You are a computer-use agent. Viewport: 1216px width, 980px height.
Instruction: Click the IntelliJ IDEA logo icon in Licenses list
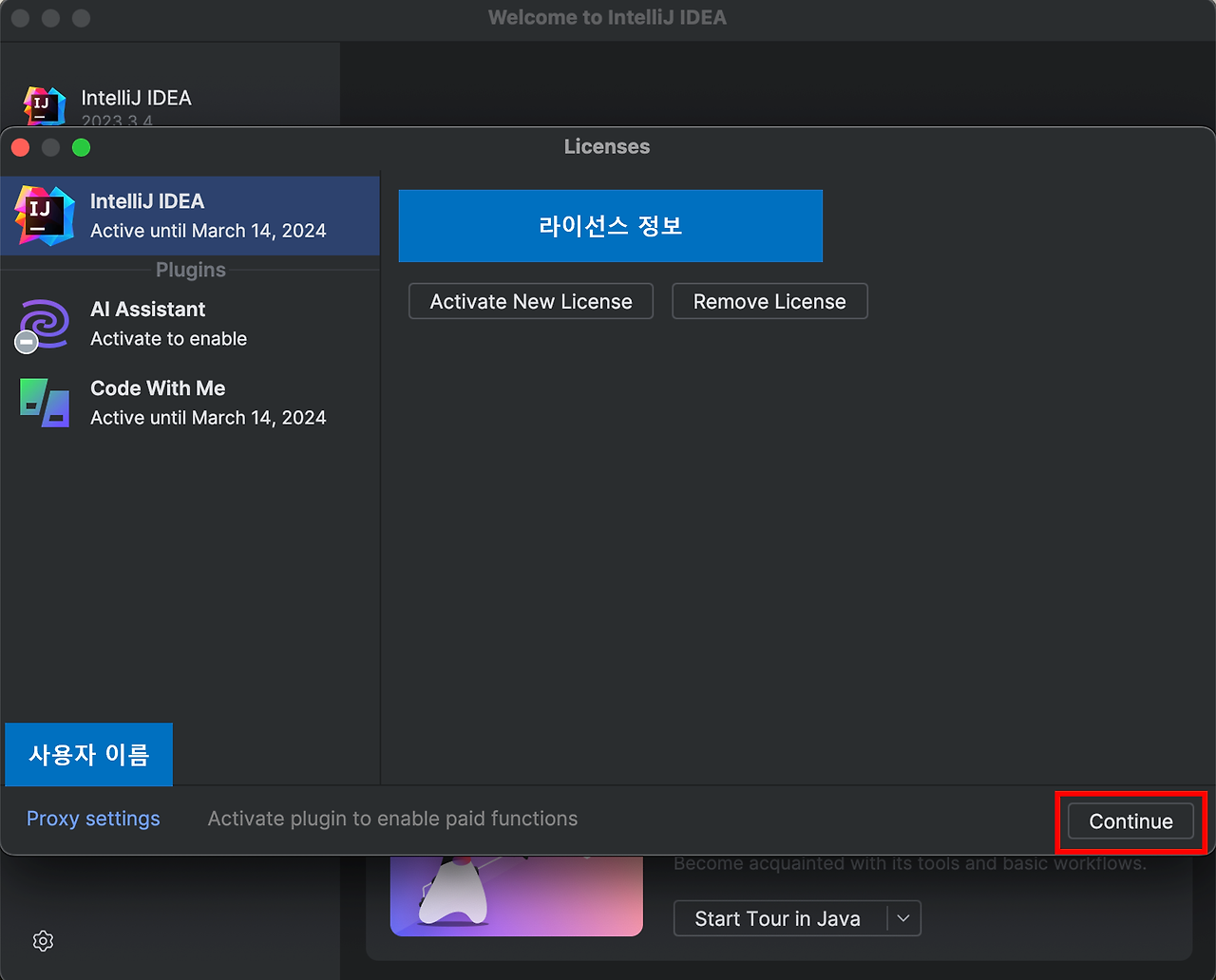point(44,216)
